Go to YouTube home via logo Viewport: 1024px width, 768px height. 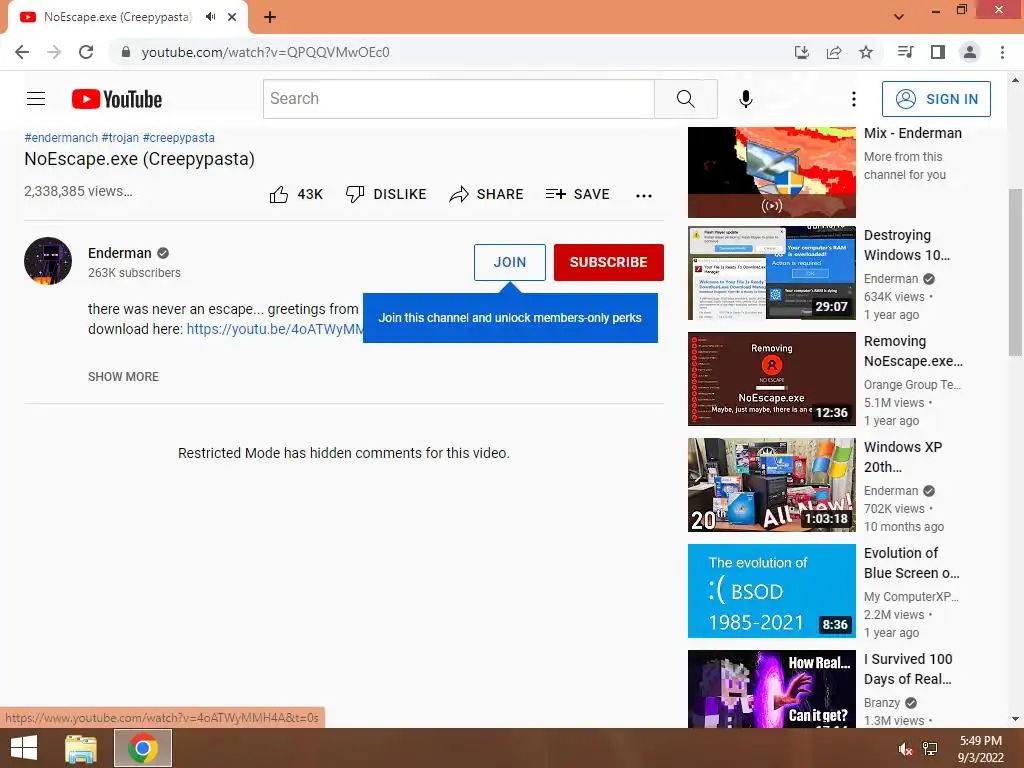pyautogui.click(x=117, y=99)
